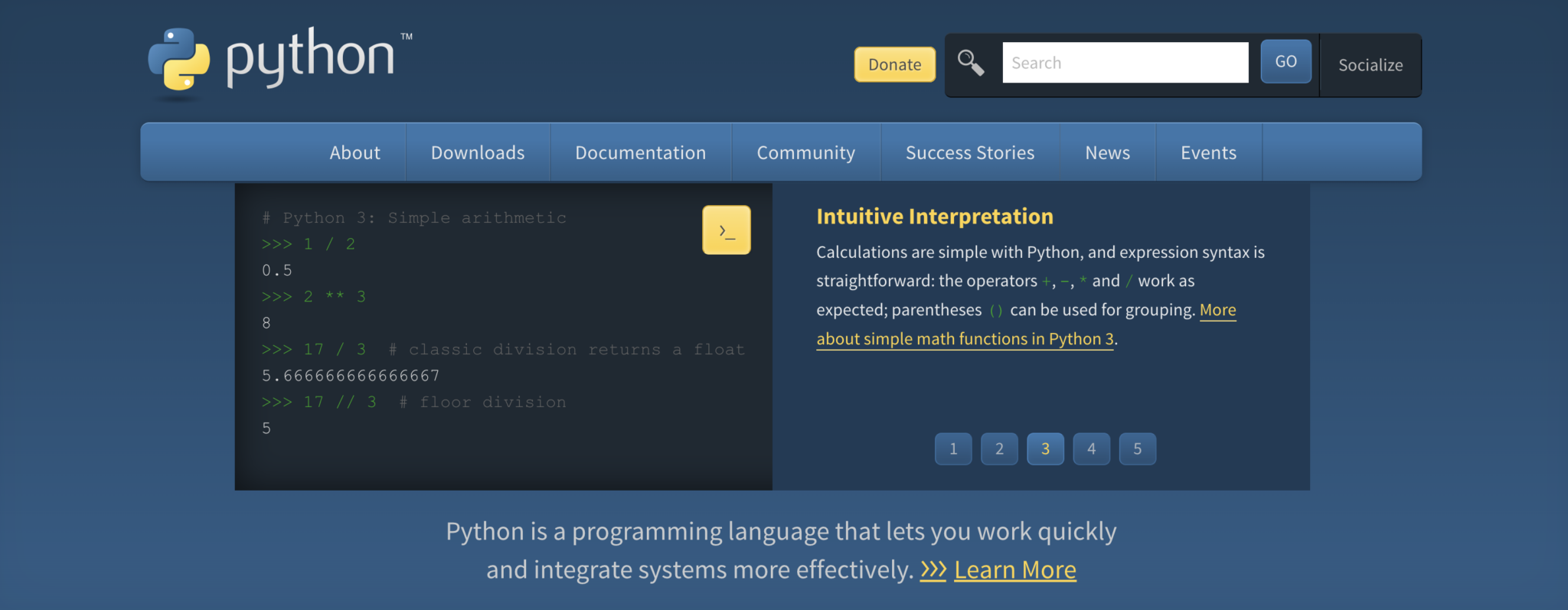Click the magnifying glass search icon

[970, 63]
